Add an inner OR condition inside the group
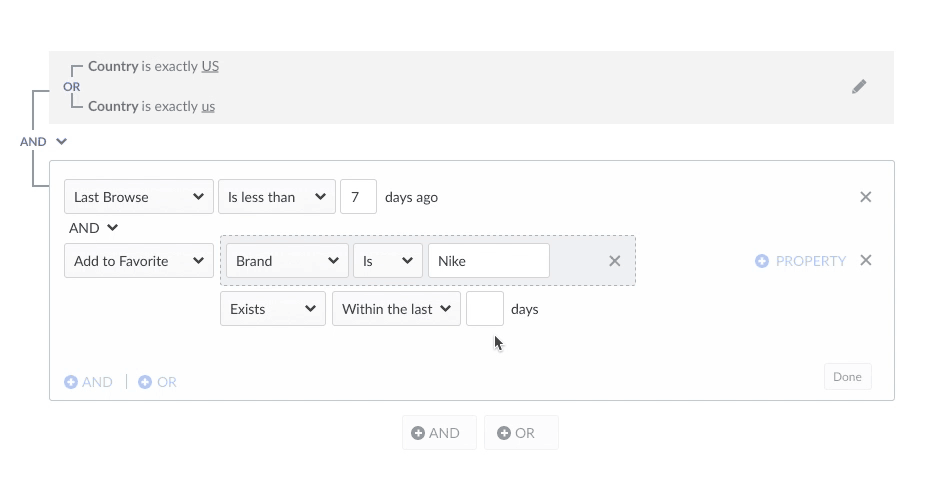This screenshot has height=480, width=936. click(157, 382)
